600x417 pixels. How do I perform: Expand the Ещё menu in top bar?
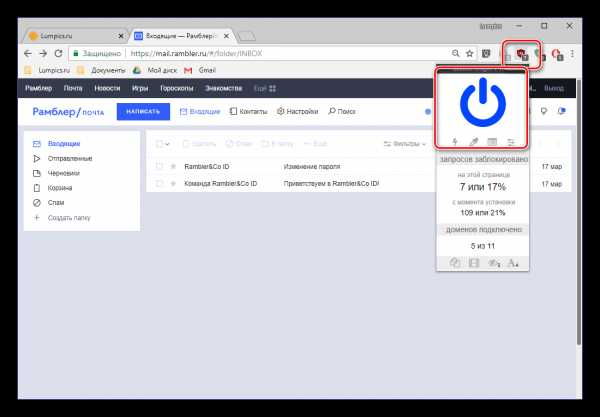[x=266, y=89]
